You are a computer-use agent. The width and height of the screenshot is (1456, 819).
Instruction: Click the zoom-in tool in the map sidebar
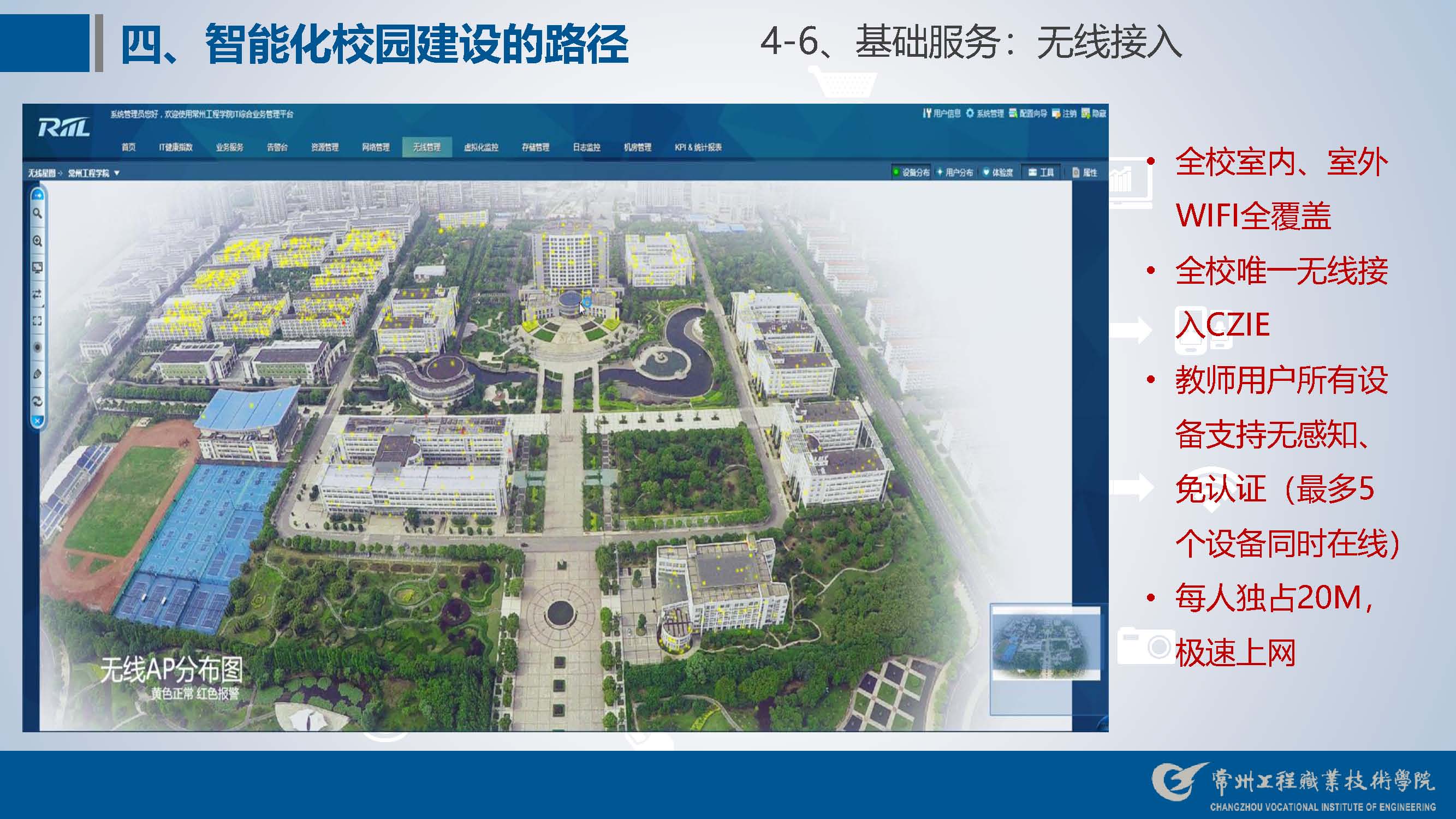pos(37,241)
